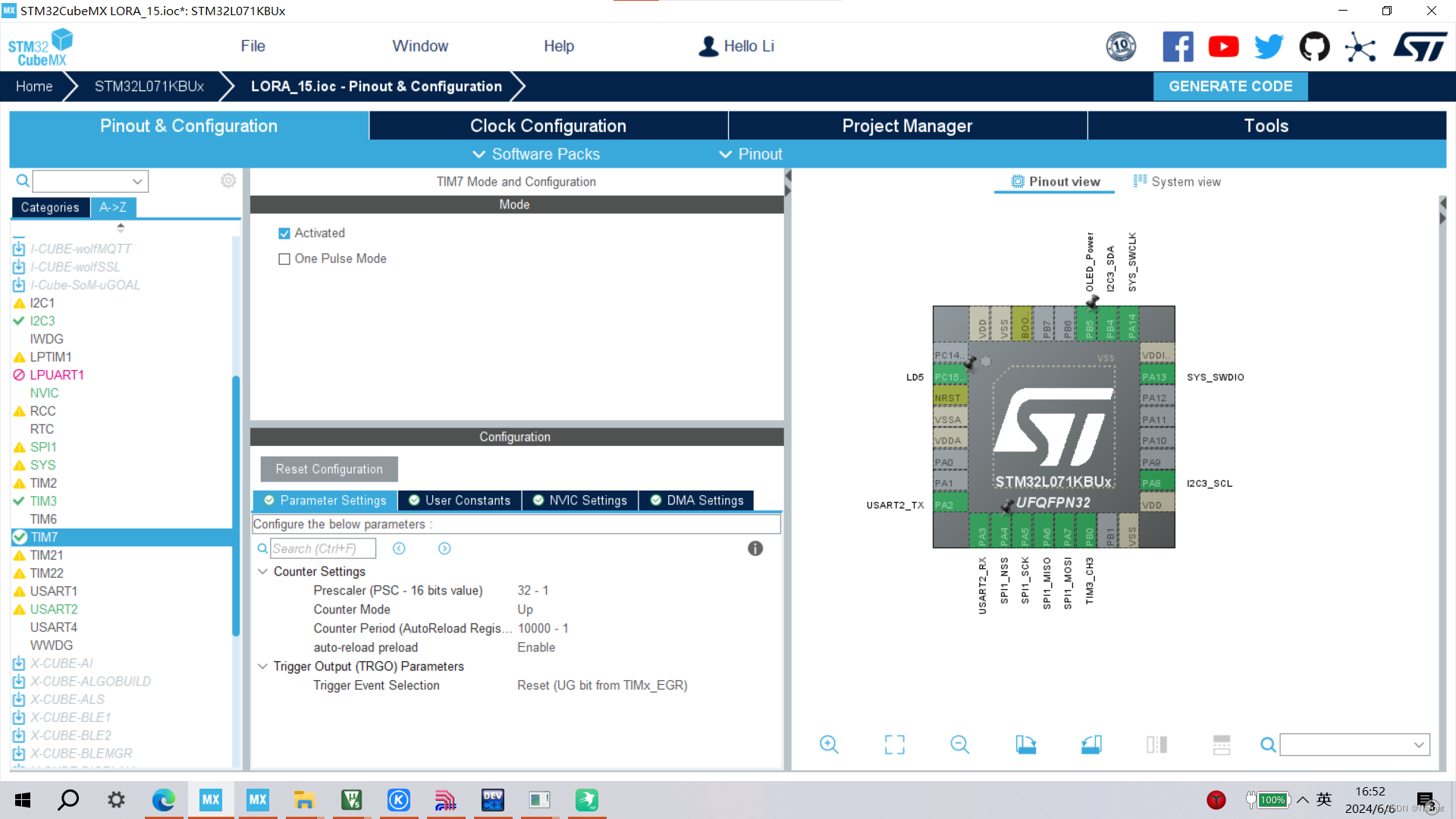Collapse Trigger Output (TRGO) Parameters group
This screenshot has height=819, width=1456.
tap(263, 667)
